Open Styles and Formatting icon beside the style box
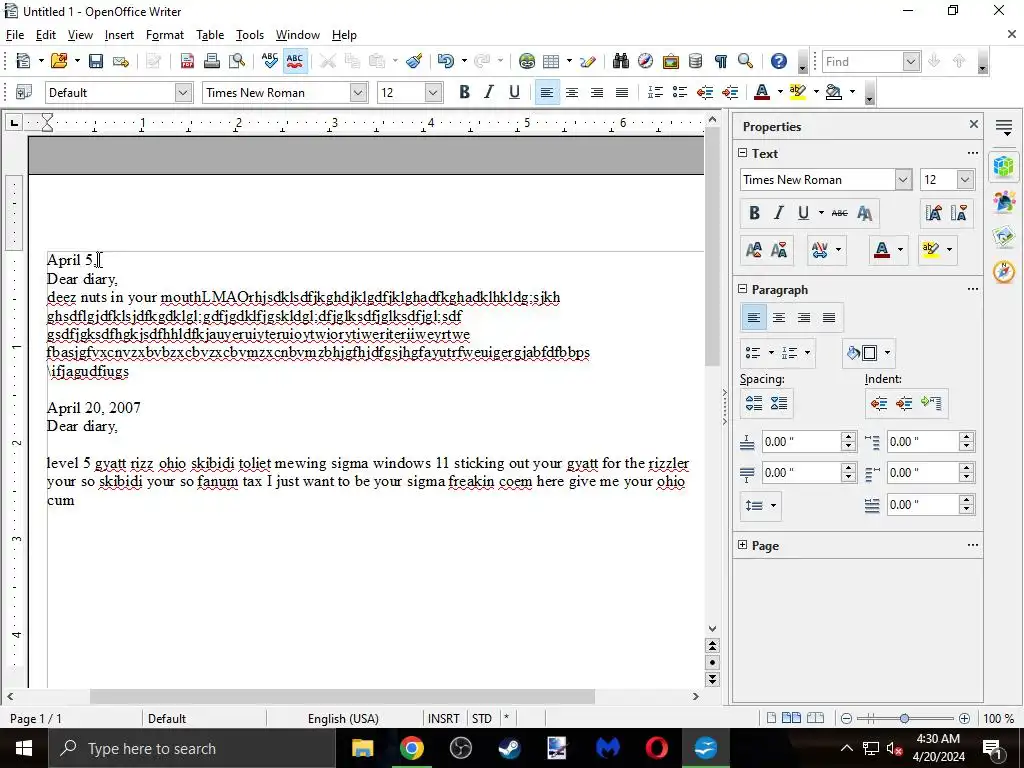The height and width of the screenshot is (768, 1024). pos(24,93)
